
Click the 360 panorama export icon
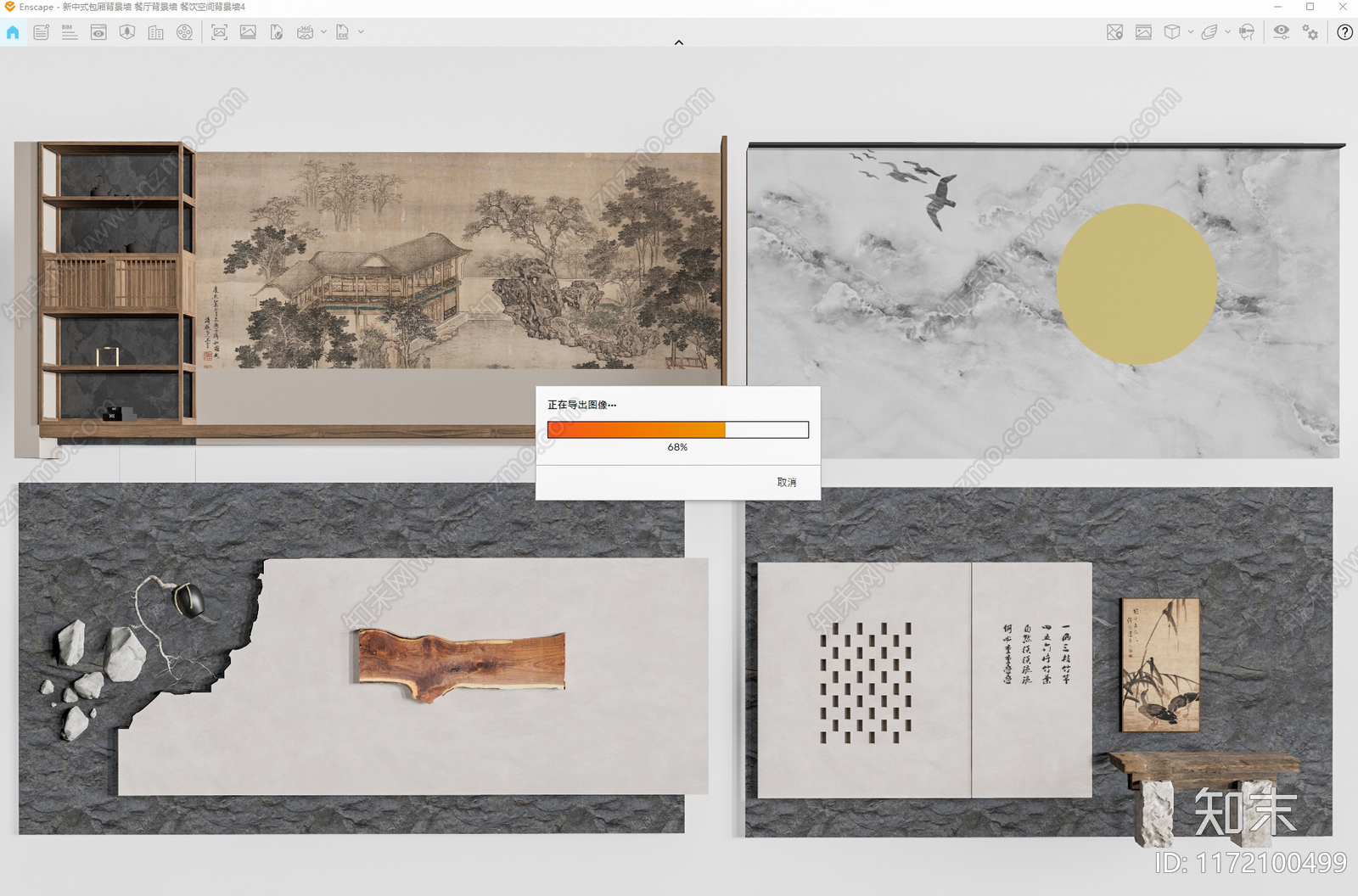306,32
